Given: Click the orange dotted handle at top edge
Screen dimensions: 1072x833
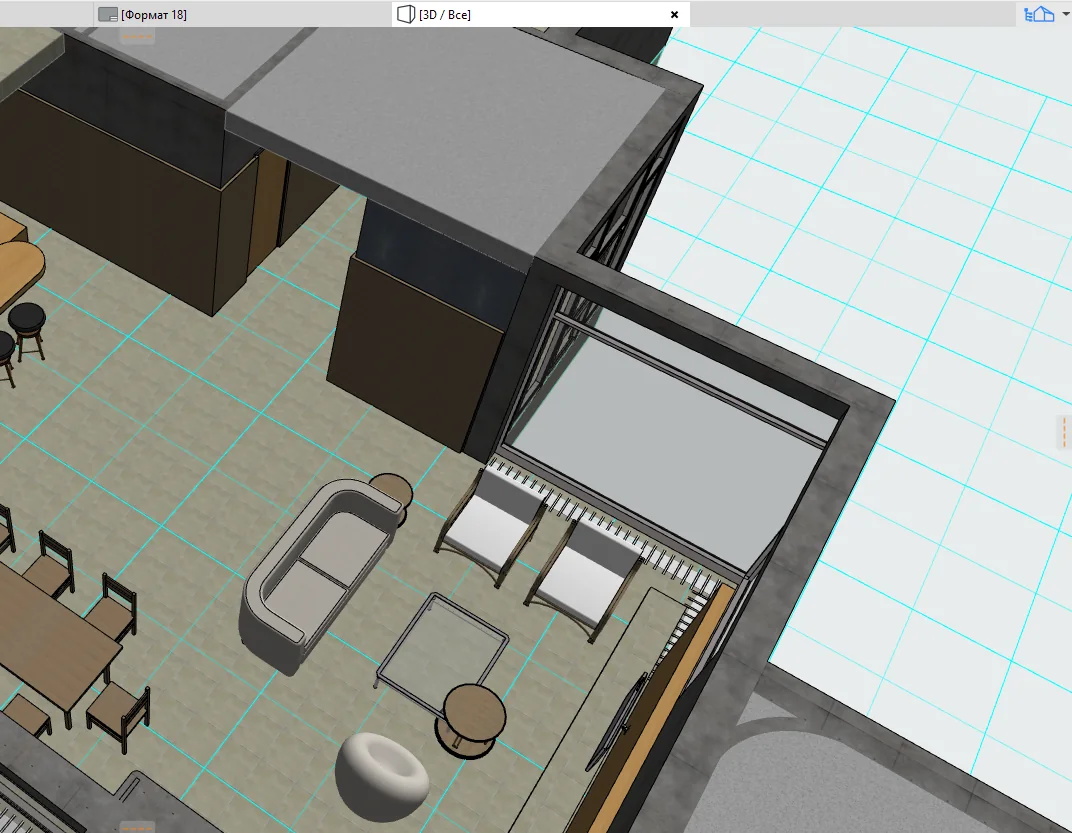Looking at the screenshot, I should pos(137,36).
